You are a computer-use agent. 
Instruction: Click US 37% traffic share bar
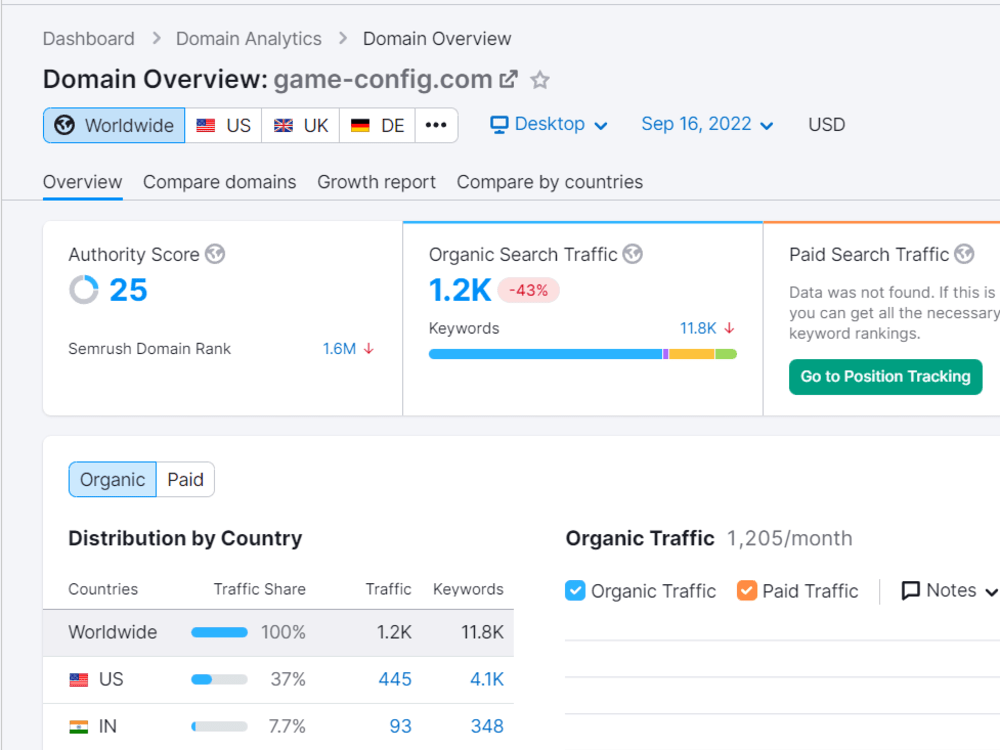219,680
